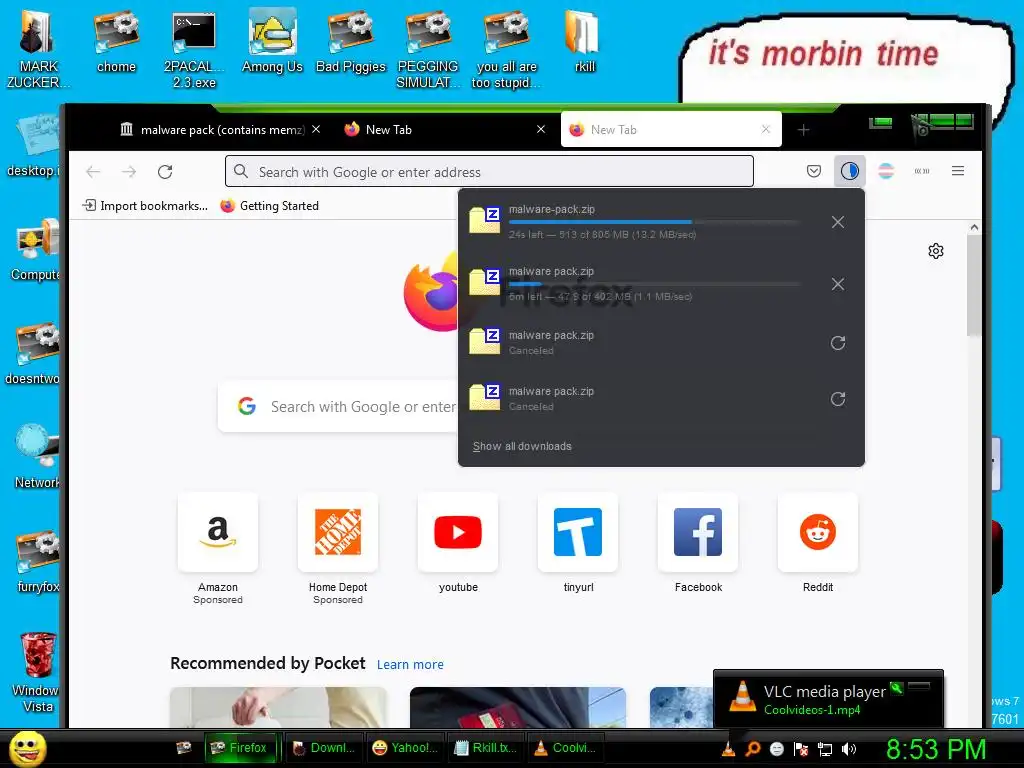Select Downl... taskbar button

(x=324, y=748)
